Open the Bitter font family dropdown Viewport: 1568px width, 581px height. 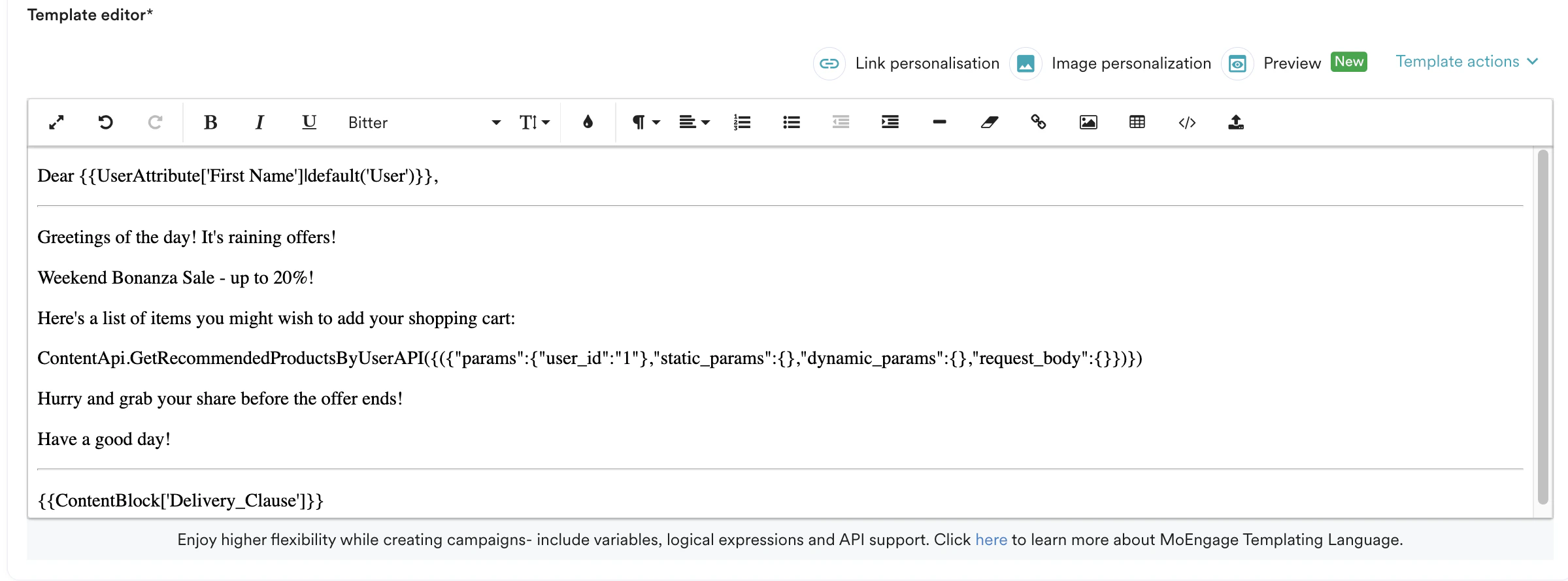(424, 122)
